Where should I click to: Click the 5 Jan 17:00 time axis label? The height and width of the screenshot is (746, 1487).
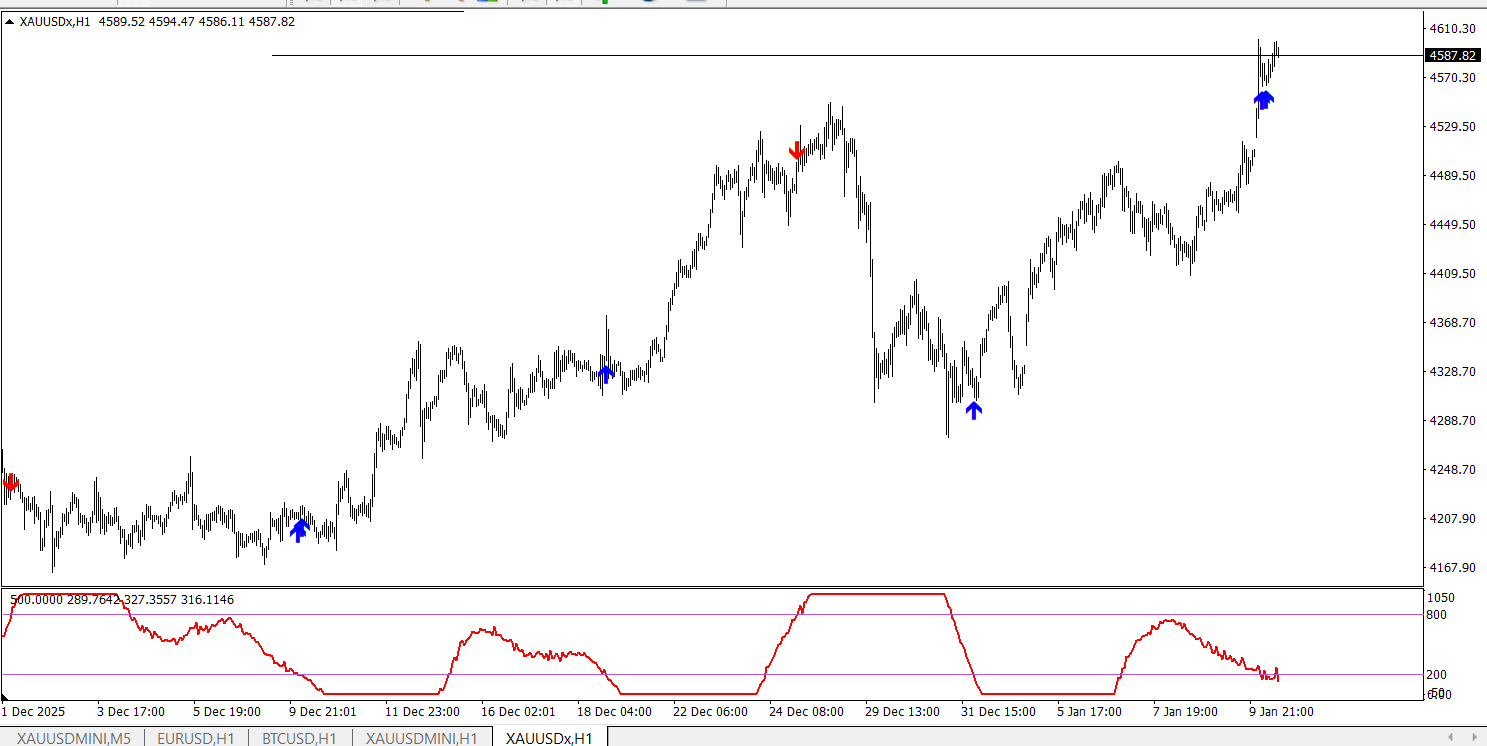tap(1091, 712)
